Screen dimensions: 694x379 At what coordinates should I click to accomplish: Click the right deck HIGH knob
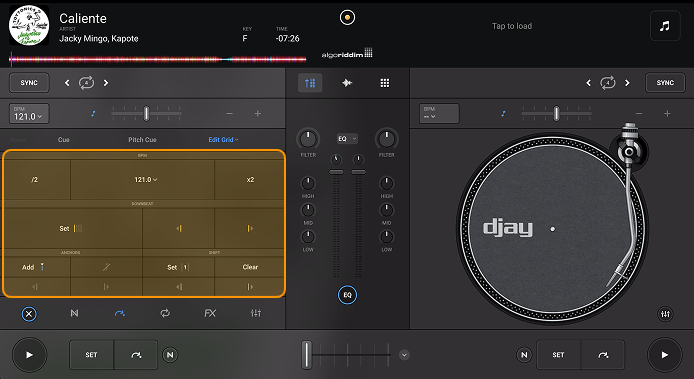point(386,183)
